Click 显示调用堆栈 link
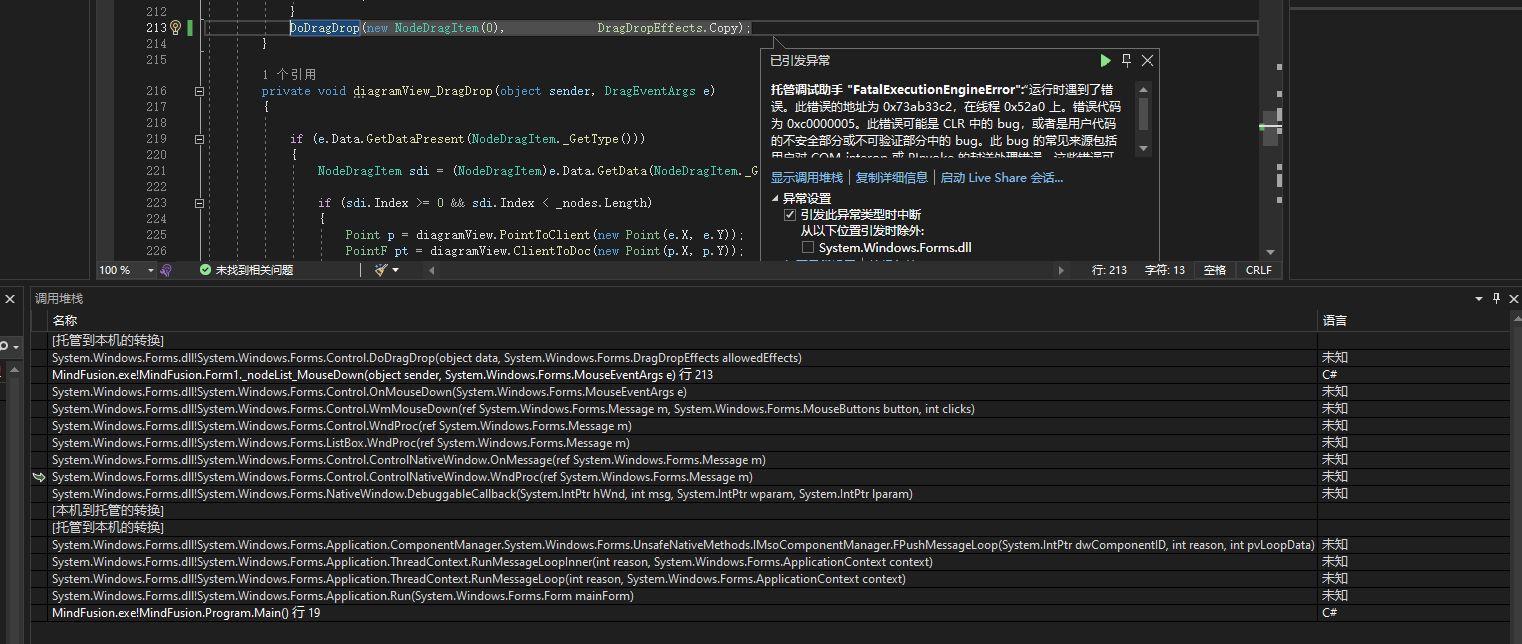This screenshot has width=1522, height=644. tap(806, 178)
